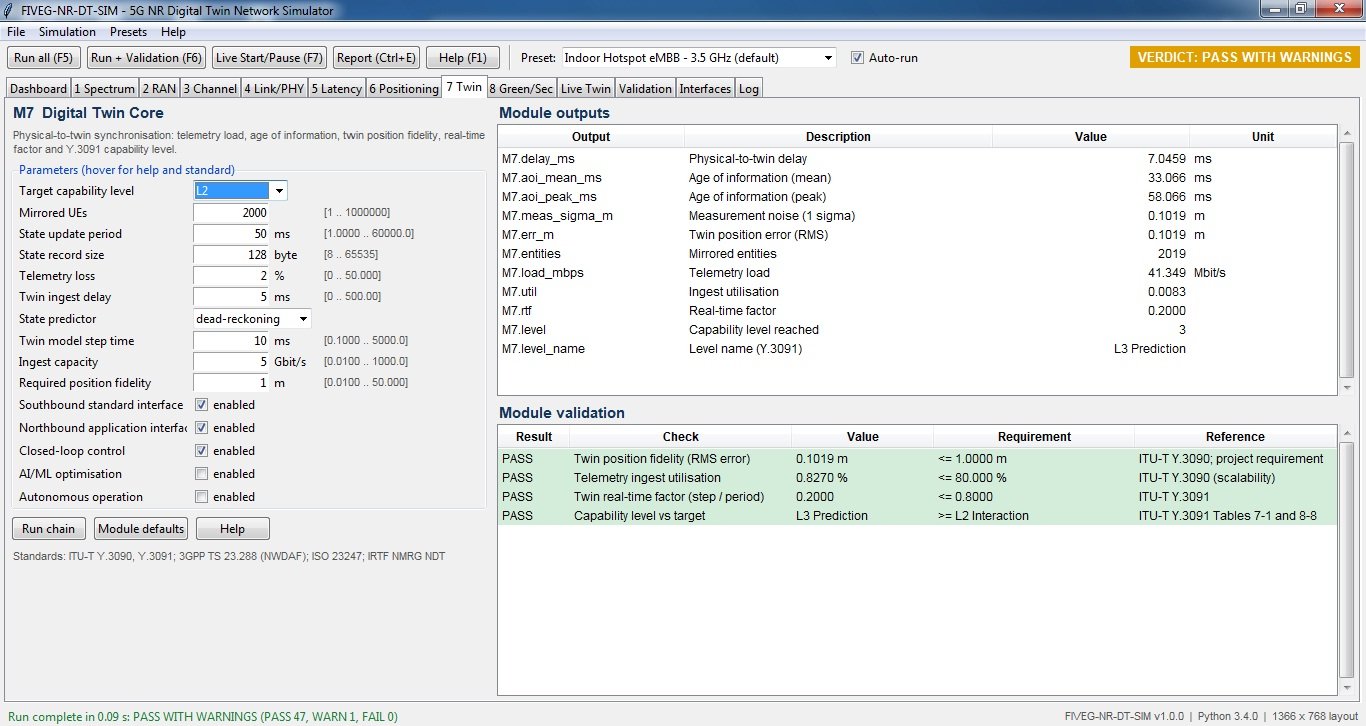Image resolution: width=1366 pixels, height=726 pixels.
Task: Open the Preset dropdown
Action: point(698,58)
